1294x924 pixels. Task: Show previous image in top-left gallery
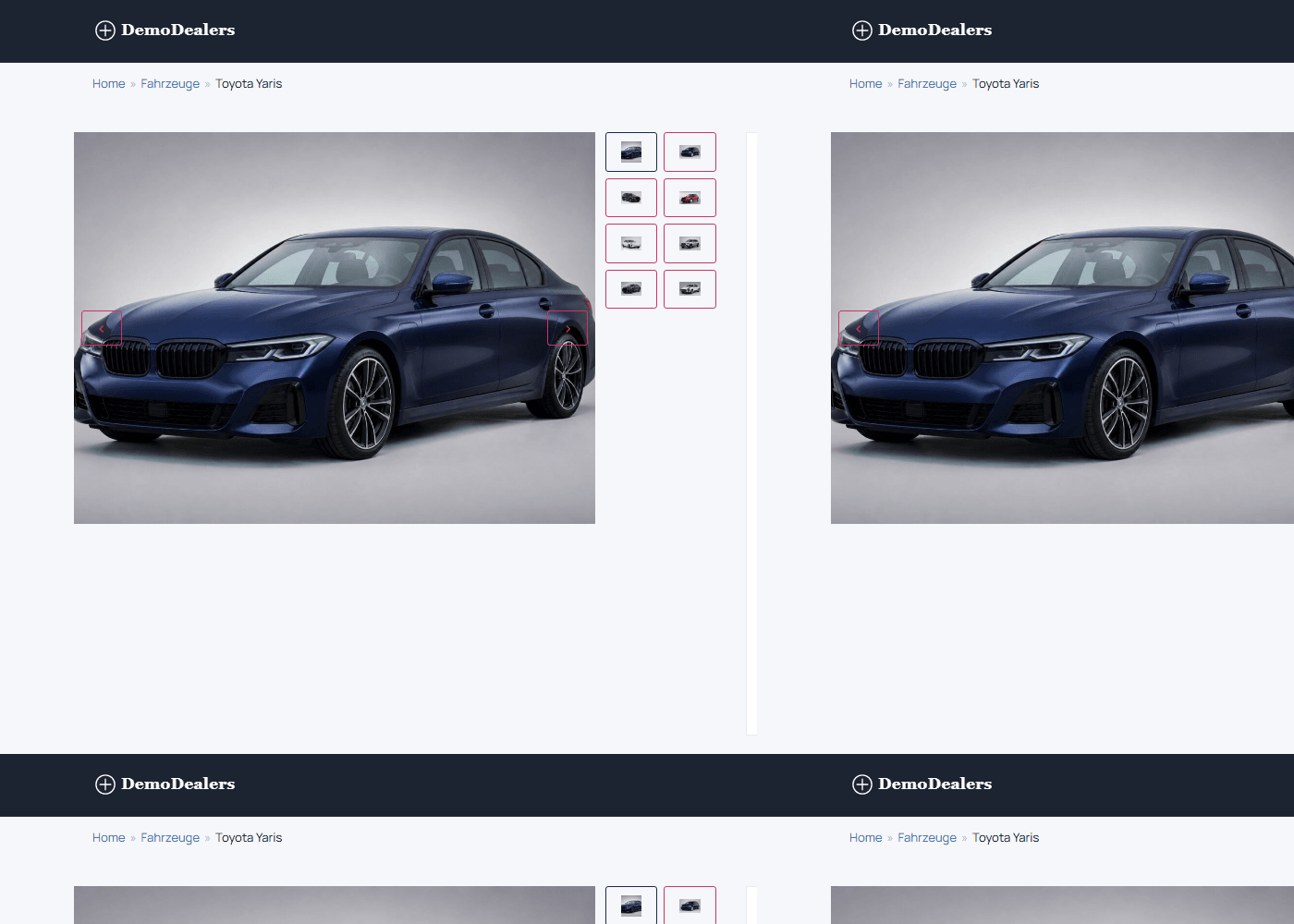coord(102,328)
